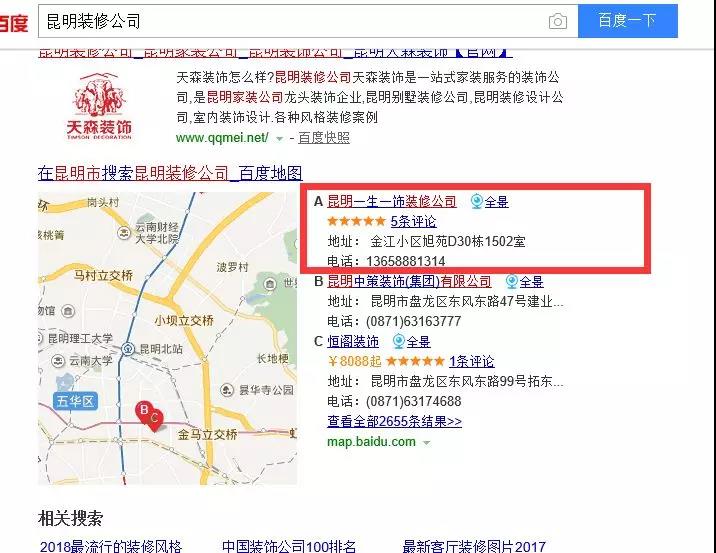Select the 昆明北站 station icon on the map
This screenshot has height=553, width=716.
(128, 349)
